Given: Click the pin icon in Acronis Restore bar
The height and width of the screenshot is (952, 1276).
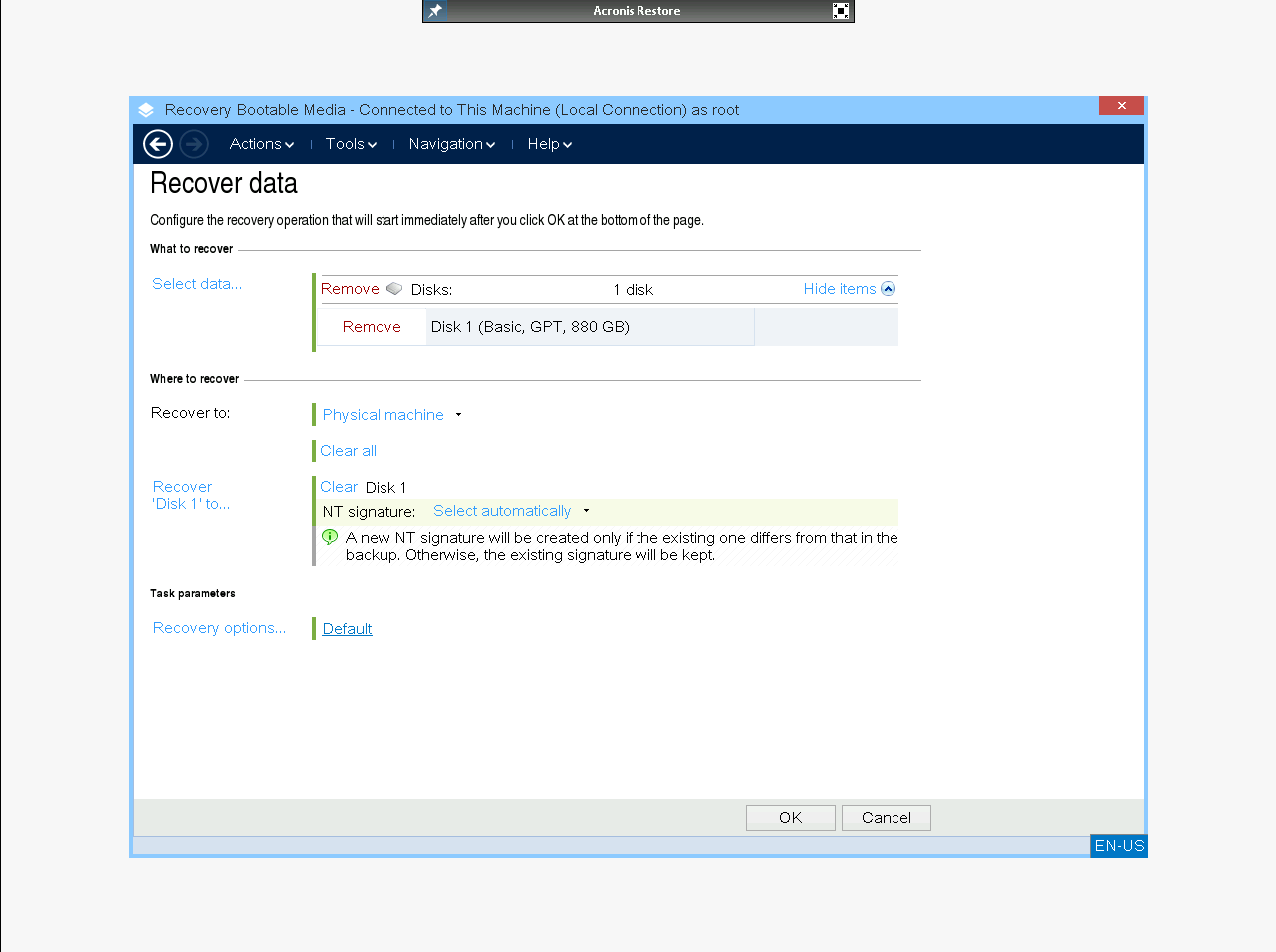Looking at the screenshot, I should pos(435,11).
